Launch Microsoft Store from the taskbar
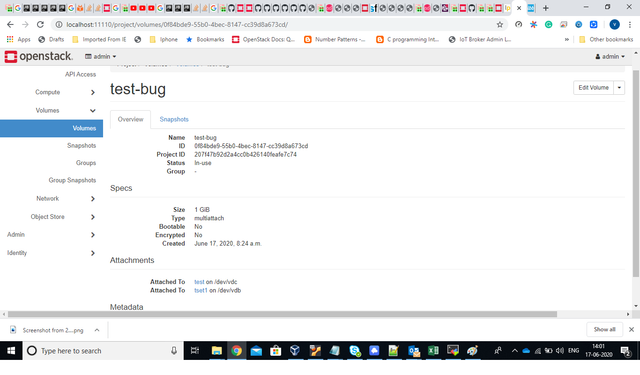Screen dimensions: 640x375 276,351
